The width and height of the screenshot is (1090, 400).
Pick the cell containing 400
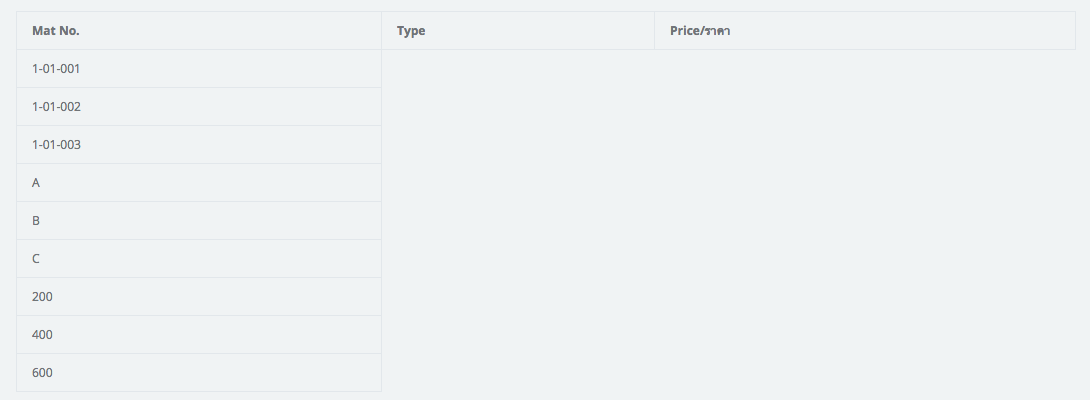199,335
